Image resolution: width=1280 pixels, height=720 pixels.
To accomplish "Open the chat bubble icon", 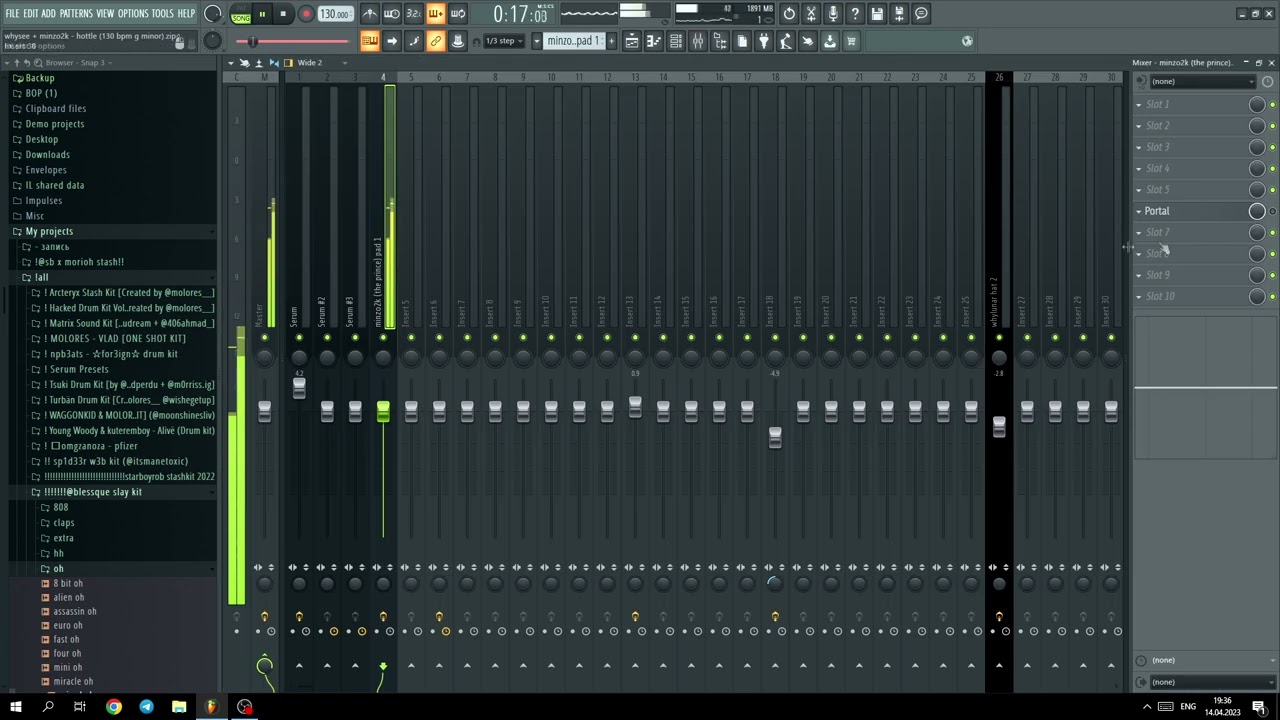I will pos(922,14).
